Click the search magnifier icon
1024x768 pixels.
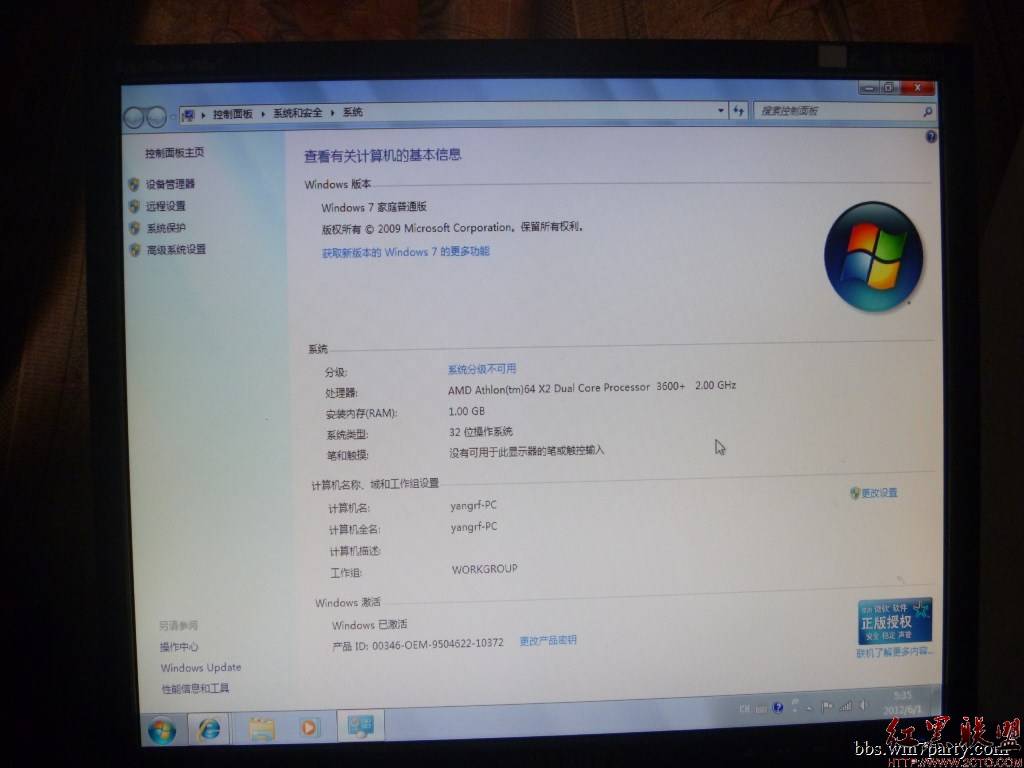927,112
